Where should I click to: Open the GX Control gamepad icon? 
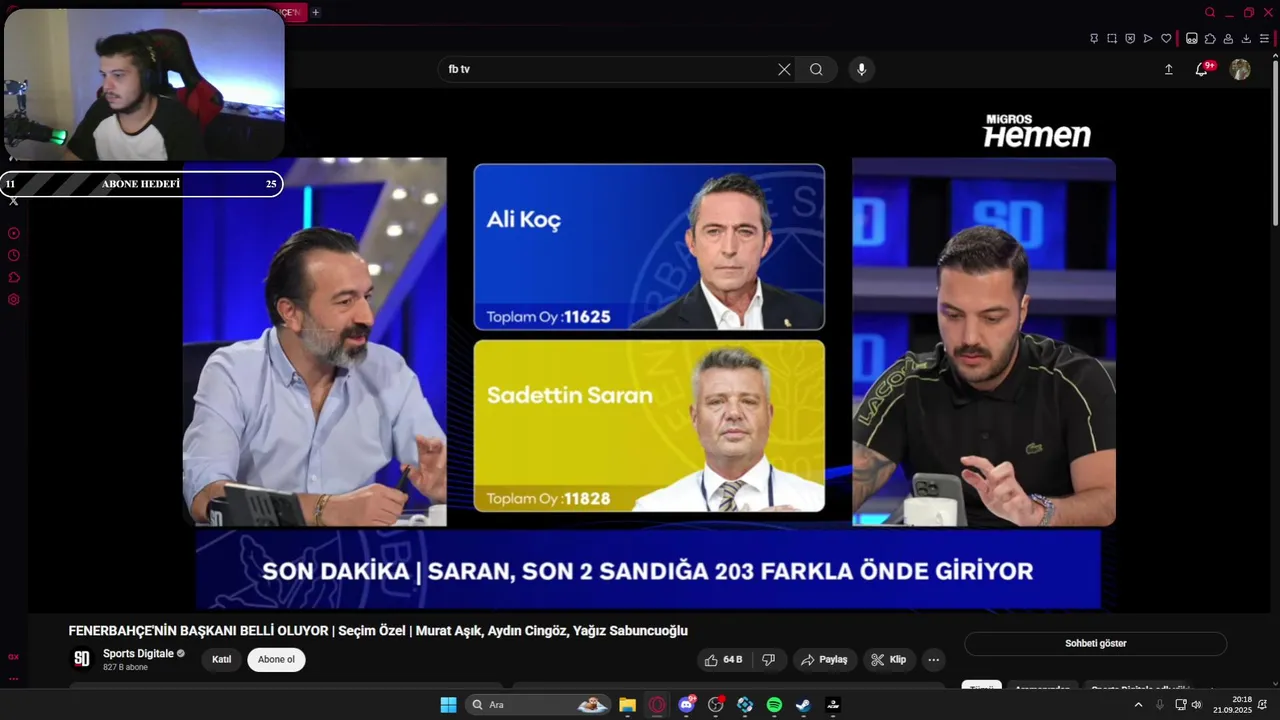1192,39
